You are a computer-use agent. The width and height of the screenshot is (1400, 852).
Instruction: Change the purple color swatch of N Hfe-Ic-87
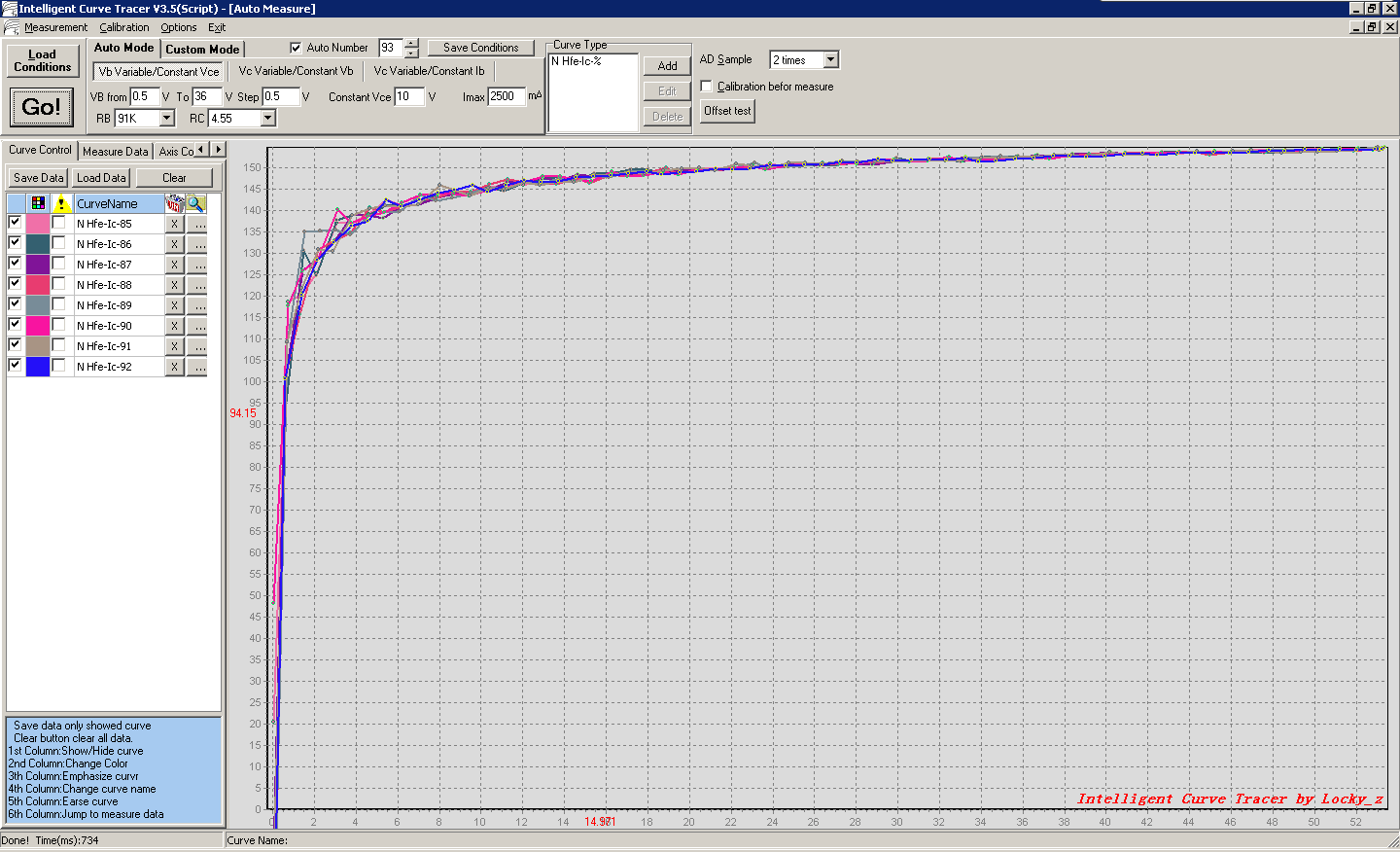[38, 265]
